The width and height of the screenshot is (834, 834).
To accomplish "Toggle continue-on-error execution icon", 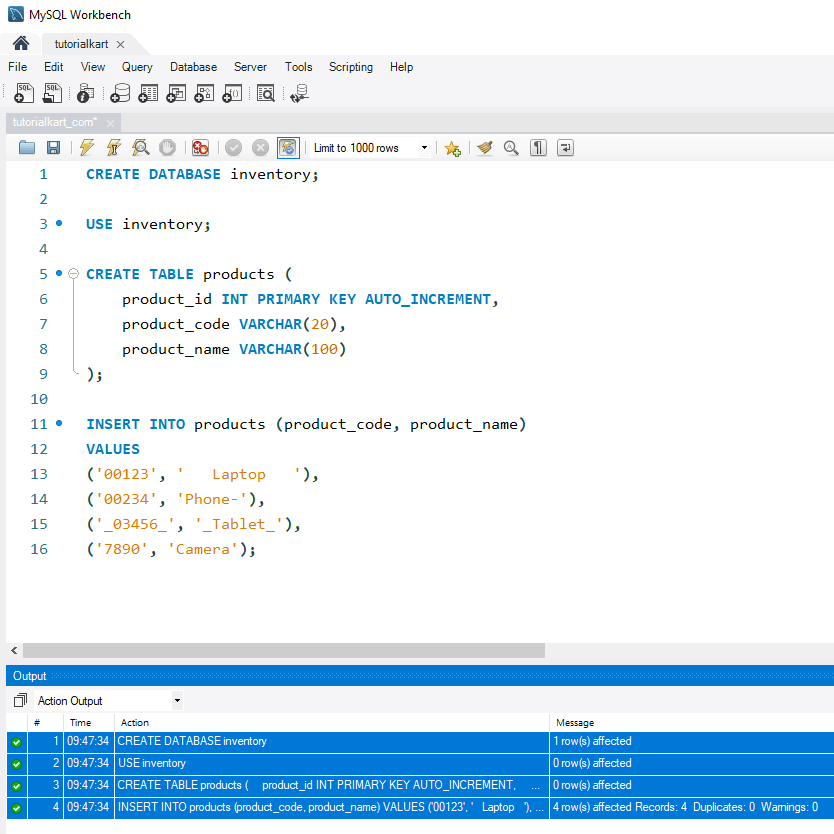I will click(201, 147).
